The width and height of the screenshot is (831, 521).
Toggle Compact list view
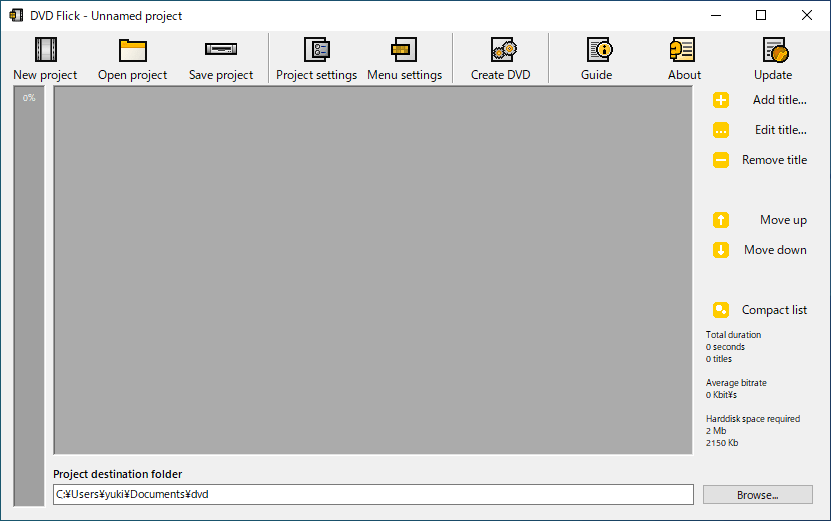coord(760,310)
